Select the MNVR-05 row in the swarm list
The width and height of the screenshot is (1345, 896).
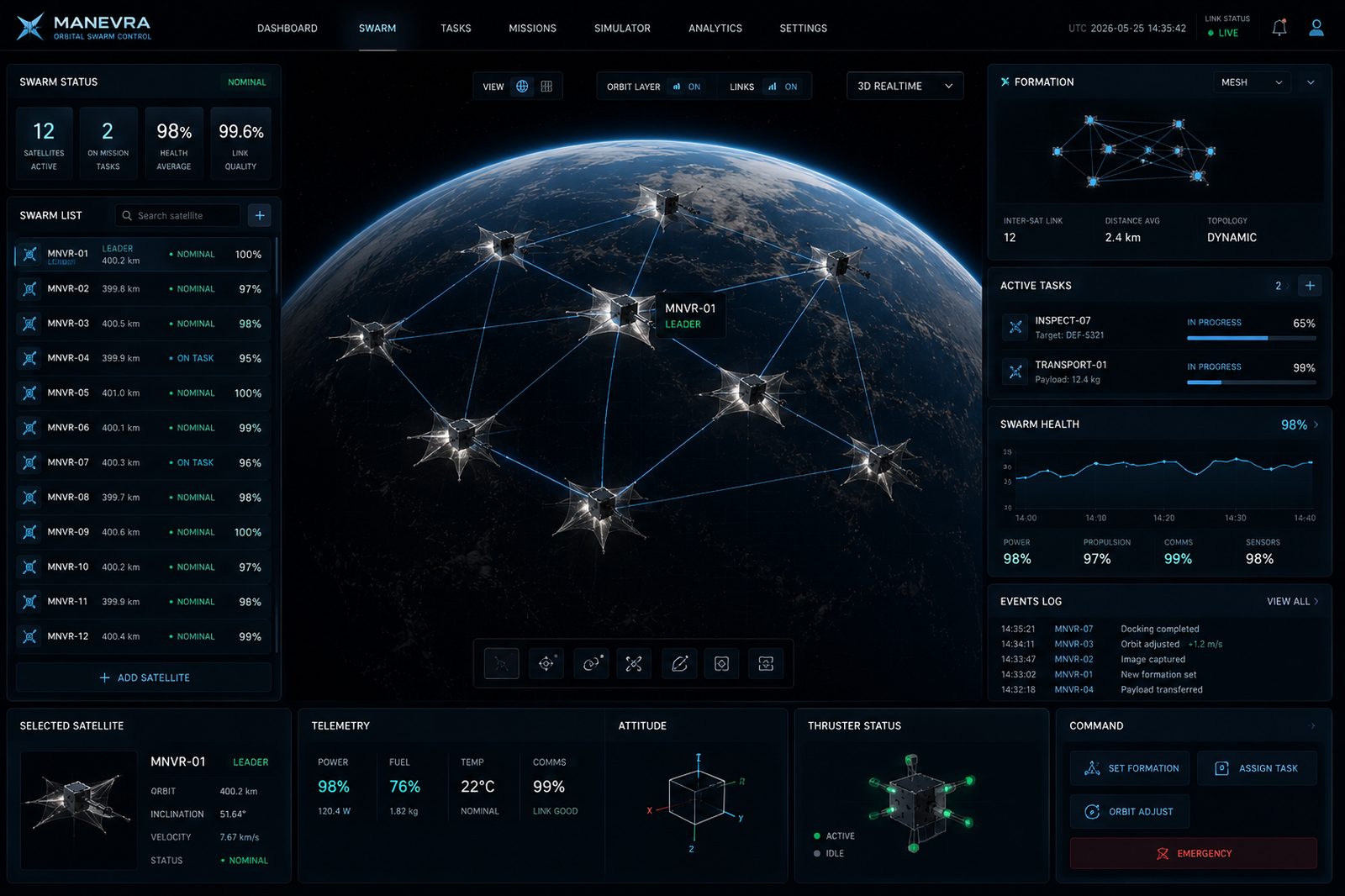(144, 393)
